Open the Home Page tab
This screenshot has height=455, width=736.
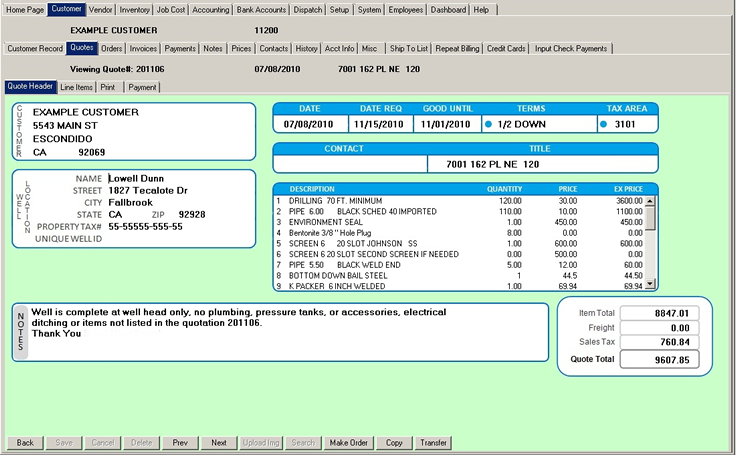[25, 9]
